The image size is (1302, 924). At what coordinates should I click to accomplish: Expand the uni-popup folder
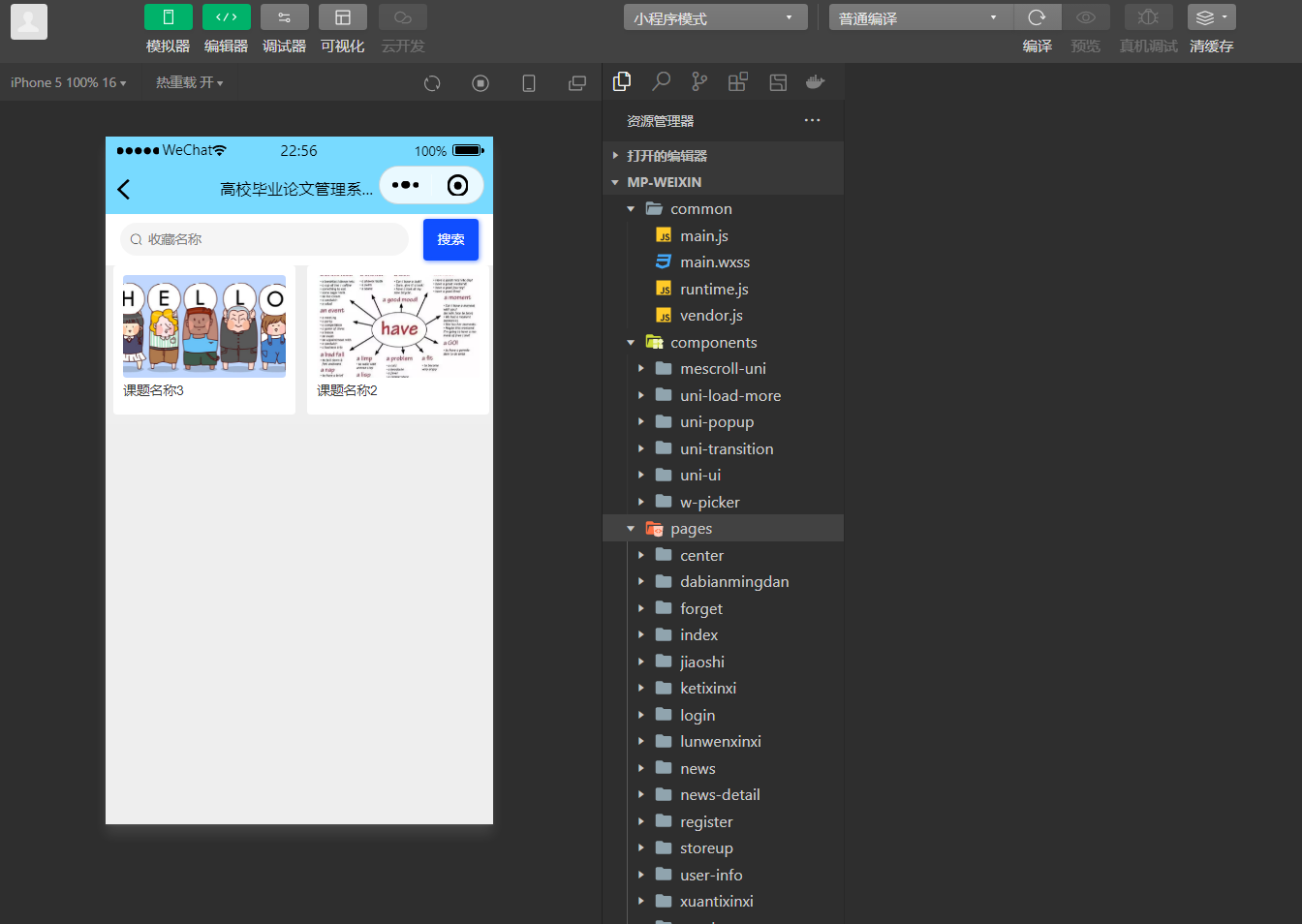coord(723,422)
